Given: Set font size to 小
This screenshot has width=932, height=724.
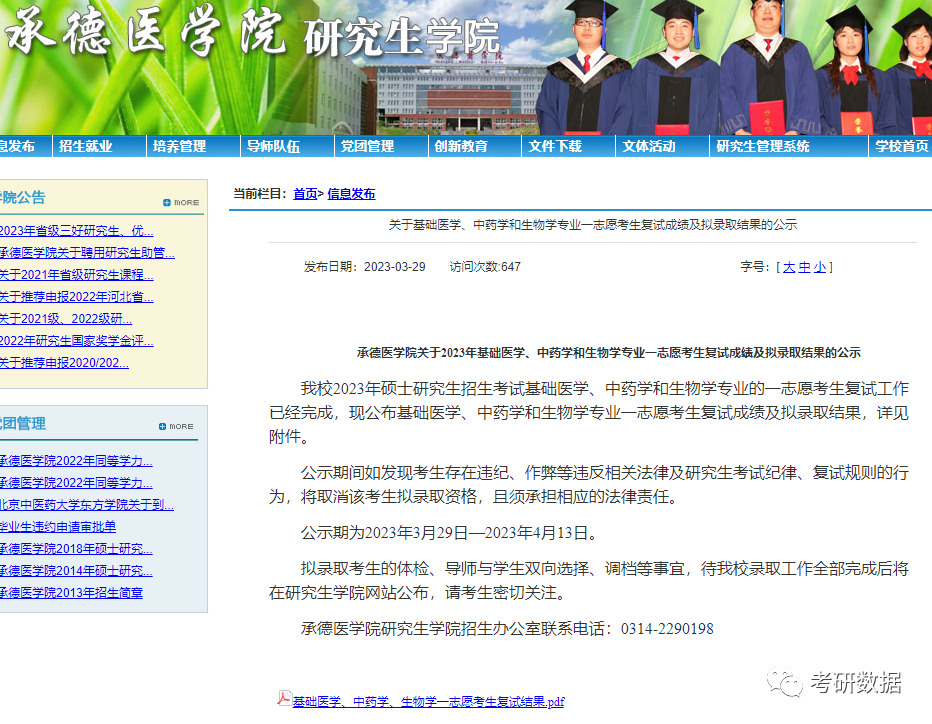Looking at the screenshot, I should pos(820,267).
